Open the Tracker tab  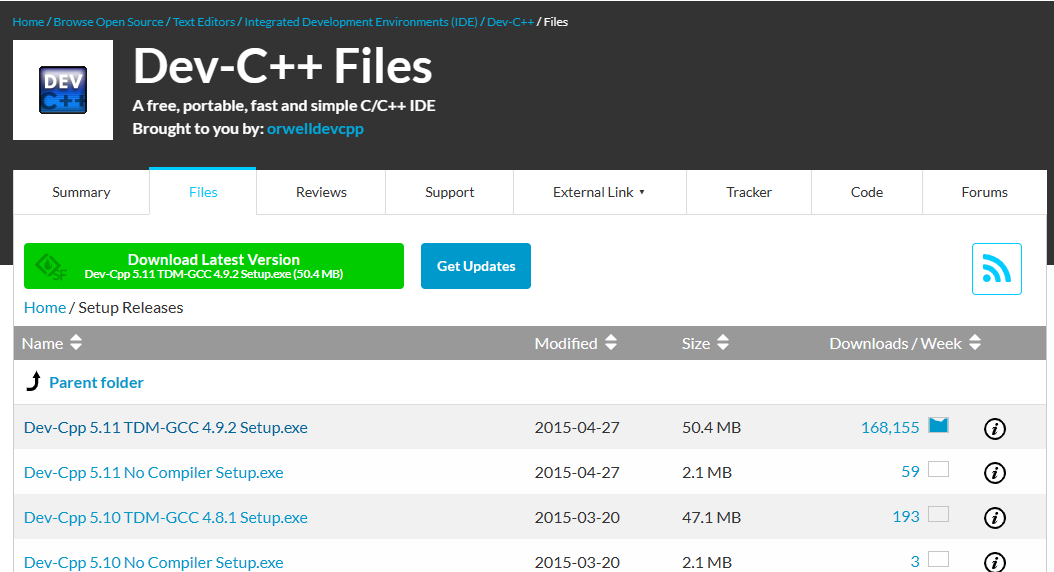(x=749, y=192)
